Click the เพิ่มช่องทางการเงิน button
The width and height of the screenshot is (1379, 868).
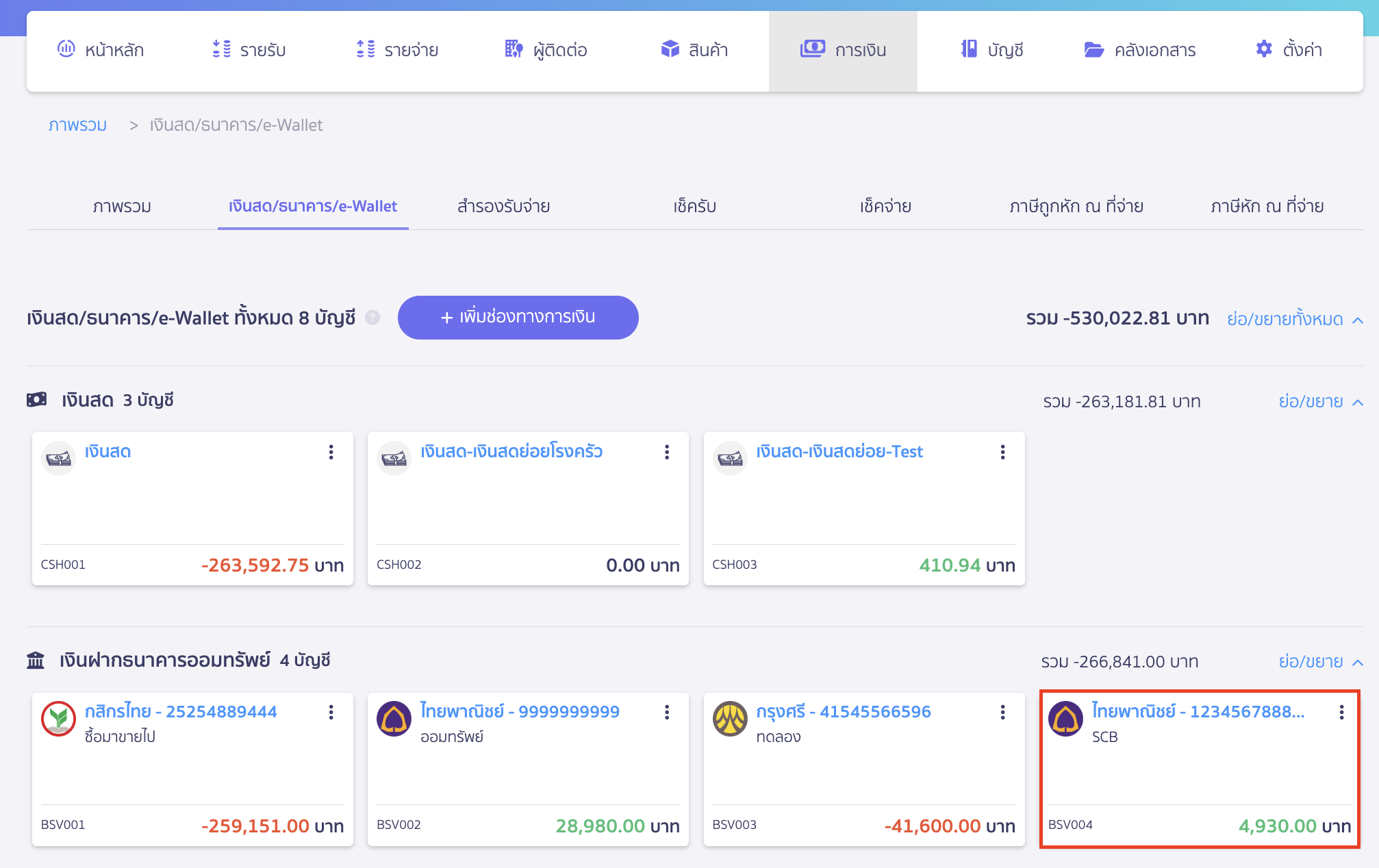[518, 318]
